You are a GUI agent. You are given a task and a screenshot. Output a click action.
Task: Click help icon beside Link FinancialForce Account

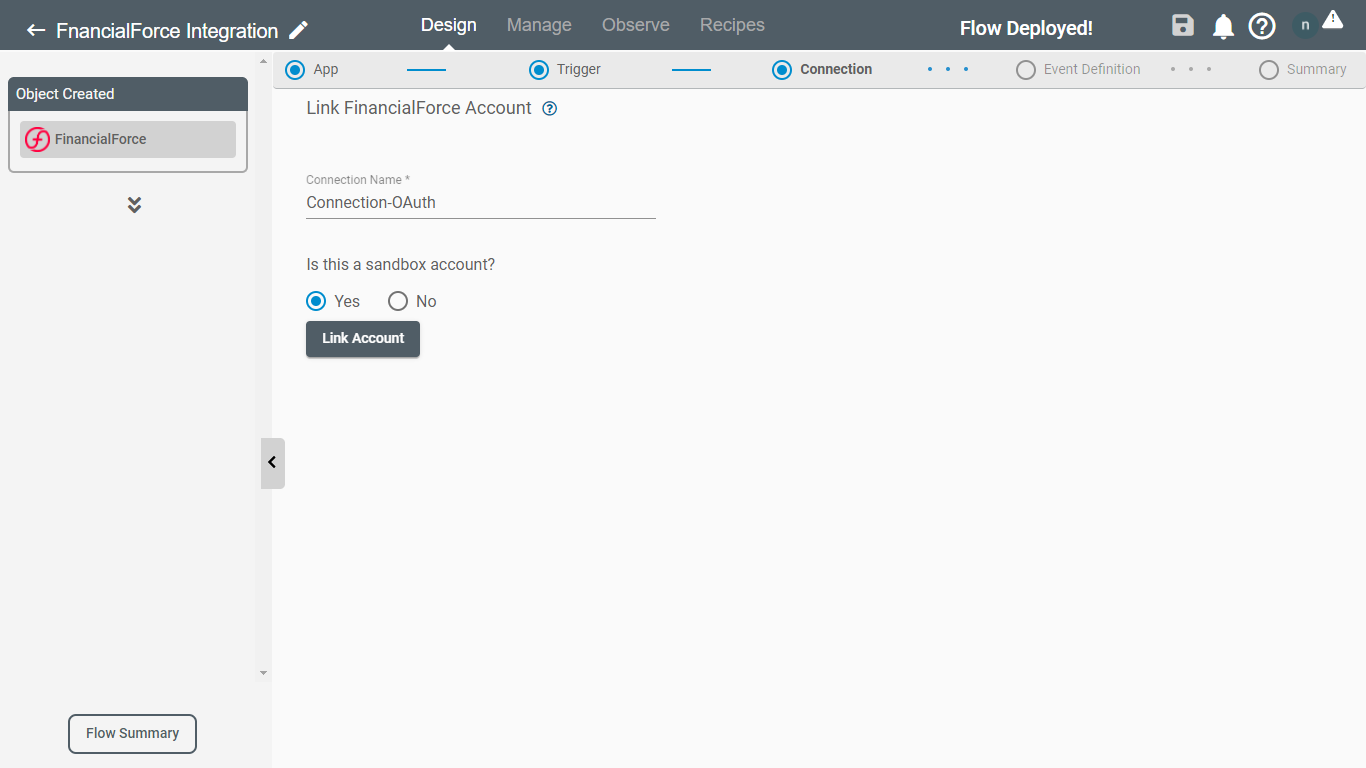[550, 109]
